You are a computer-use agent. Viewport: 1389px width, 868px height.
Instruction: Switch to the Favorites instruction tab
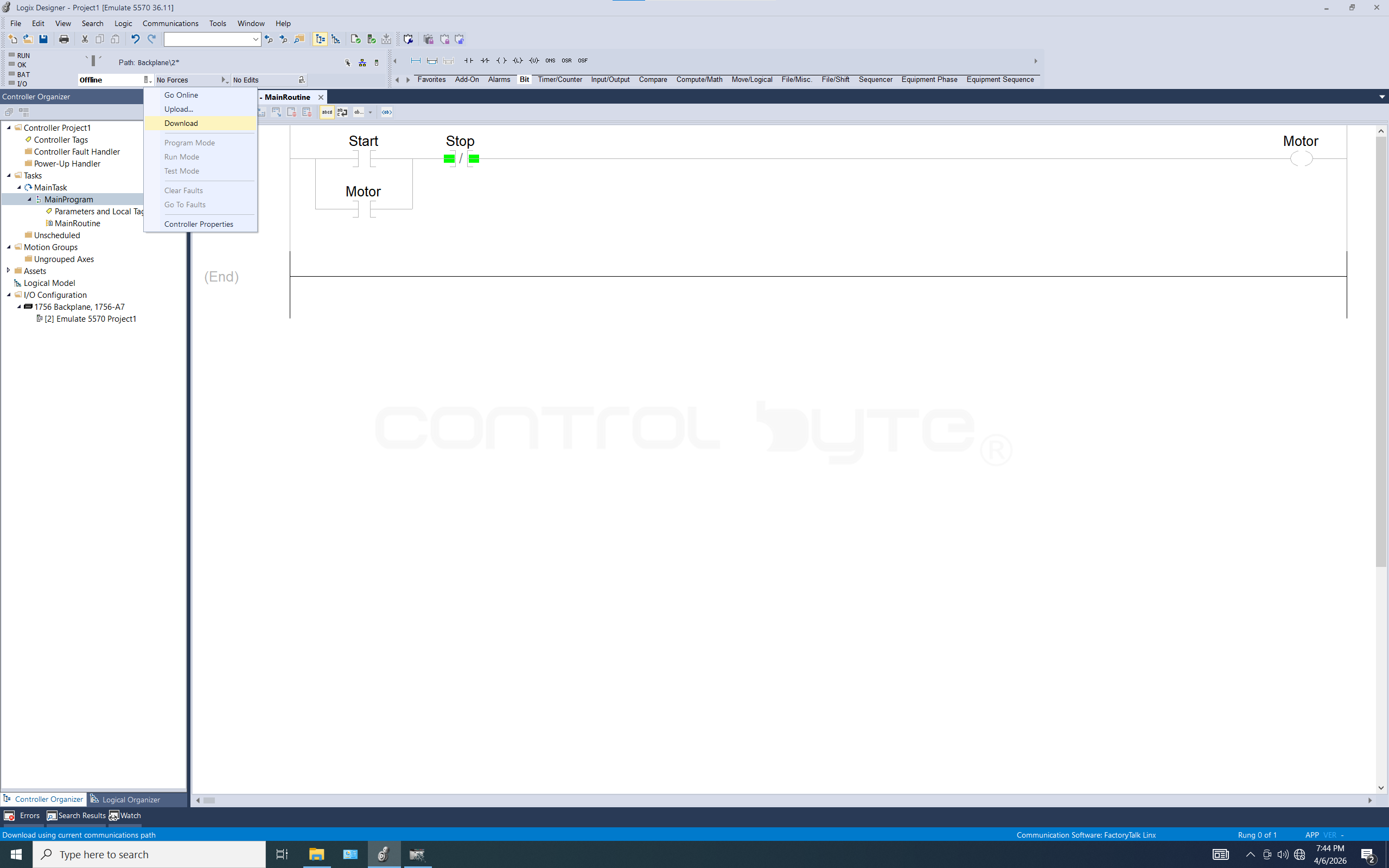(432, 79)
